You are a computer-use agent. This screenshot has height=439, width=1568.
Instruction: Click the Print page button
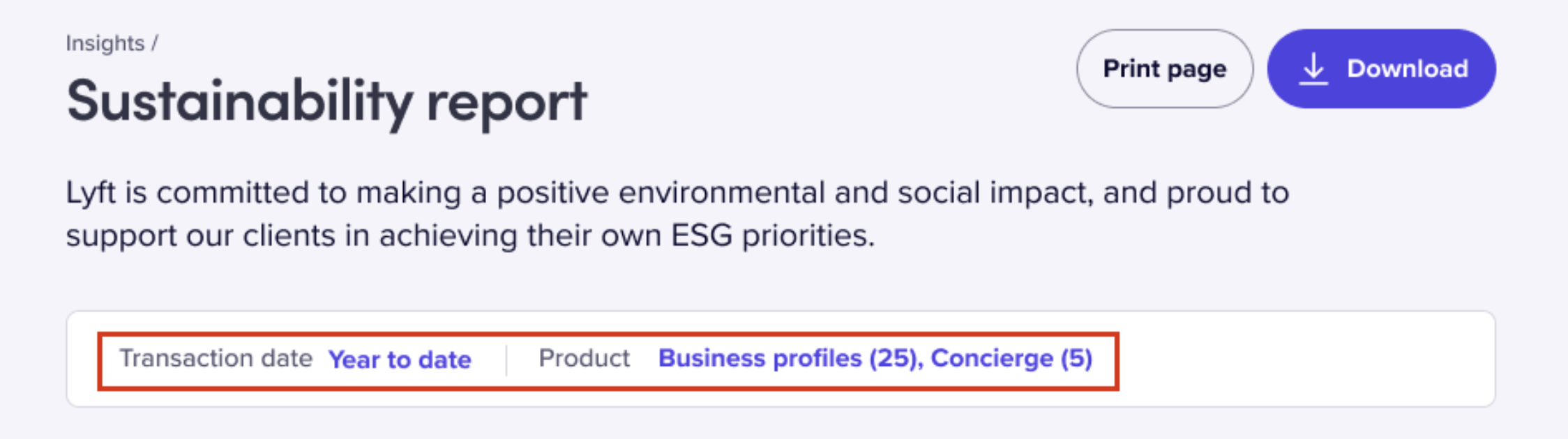pyautogui.click(x=1164, y=68)
